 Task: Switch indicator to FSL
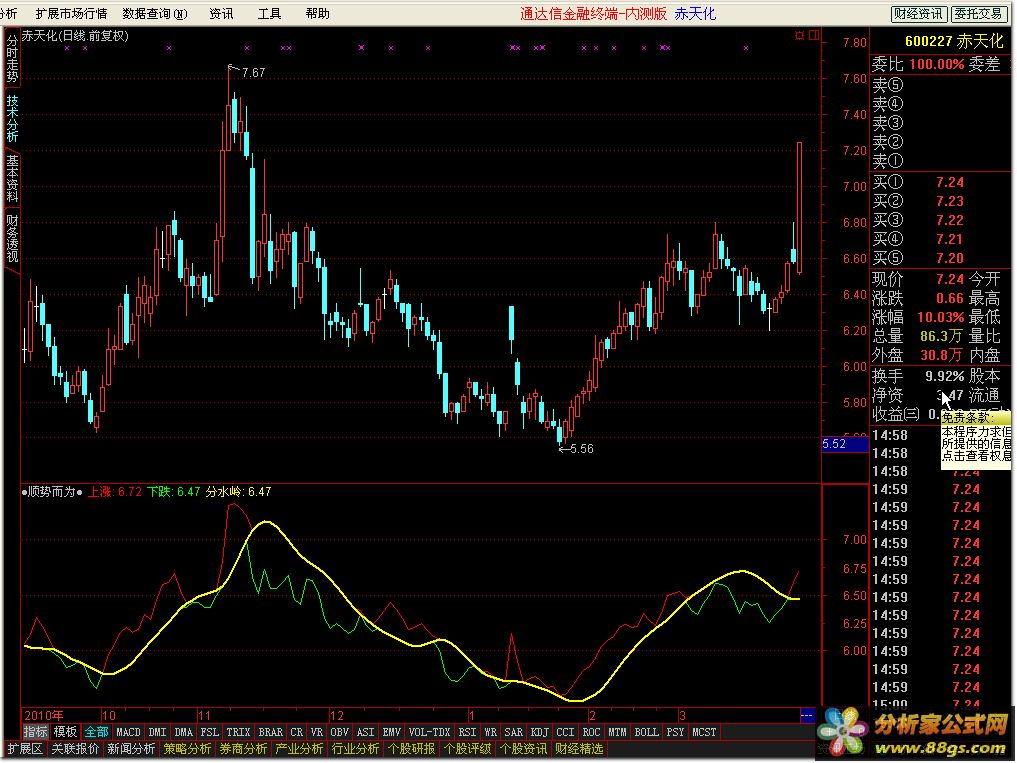pyautogui.click(x=209, y=732)
